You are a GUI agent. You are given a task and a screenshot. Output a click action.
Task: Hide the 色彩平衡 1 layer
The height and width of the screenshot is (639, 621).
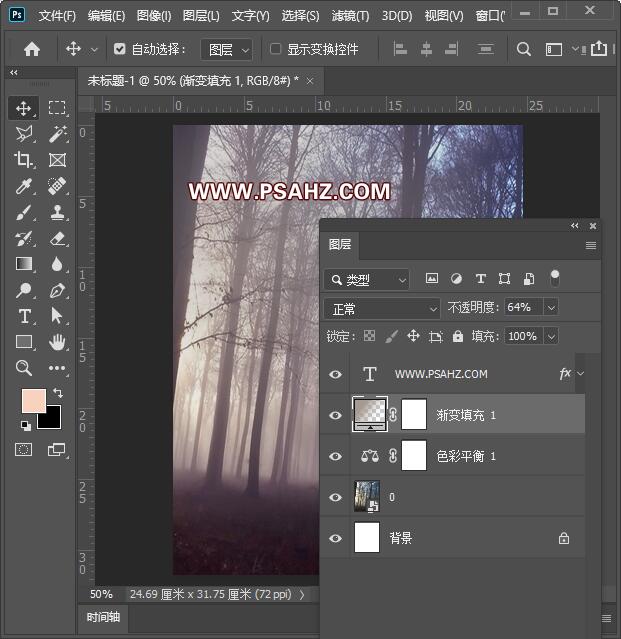point(335,456)
